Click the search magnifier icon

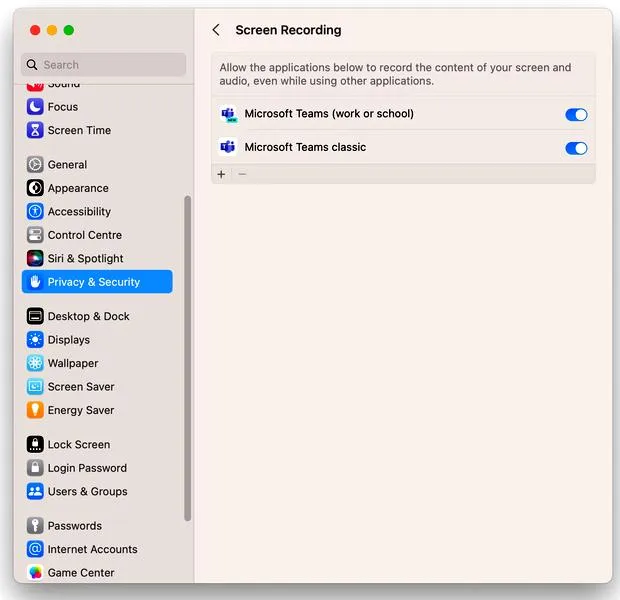point(32,64)
